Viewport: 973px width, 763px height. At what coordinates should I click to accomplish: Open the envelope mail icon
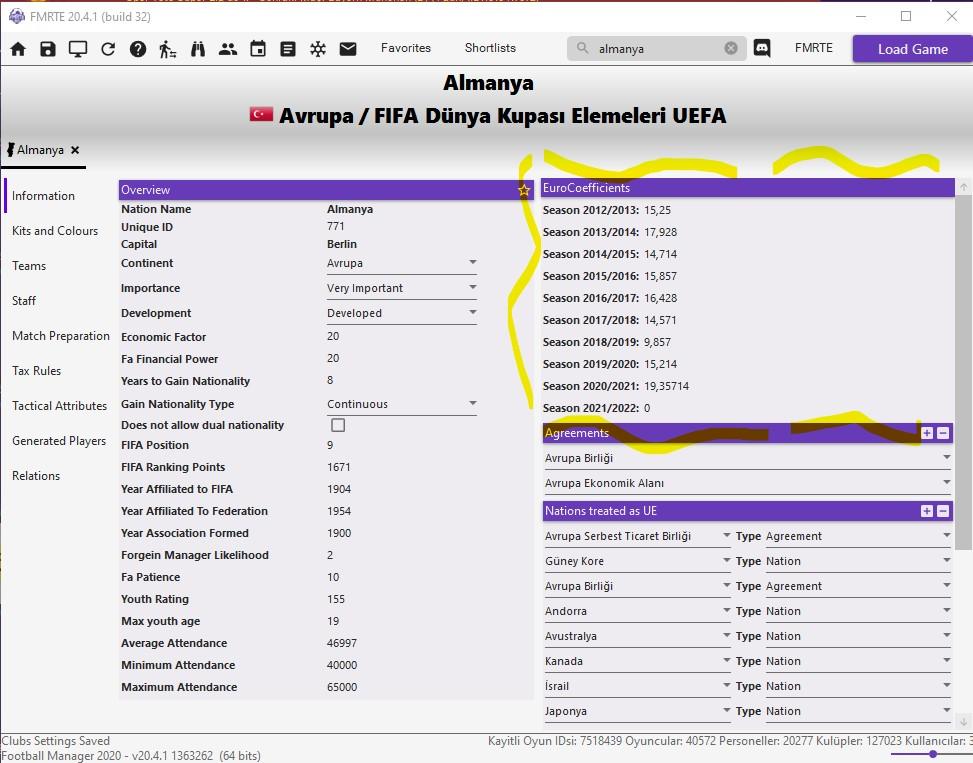click(x=348, y=49)
